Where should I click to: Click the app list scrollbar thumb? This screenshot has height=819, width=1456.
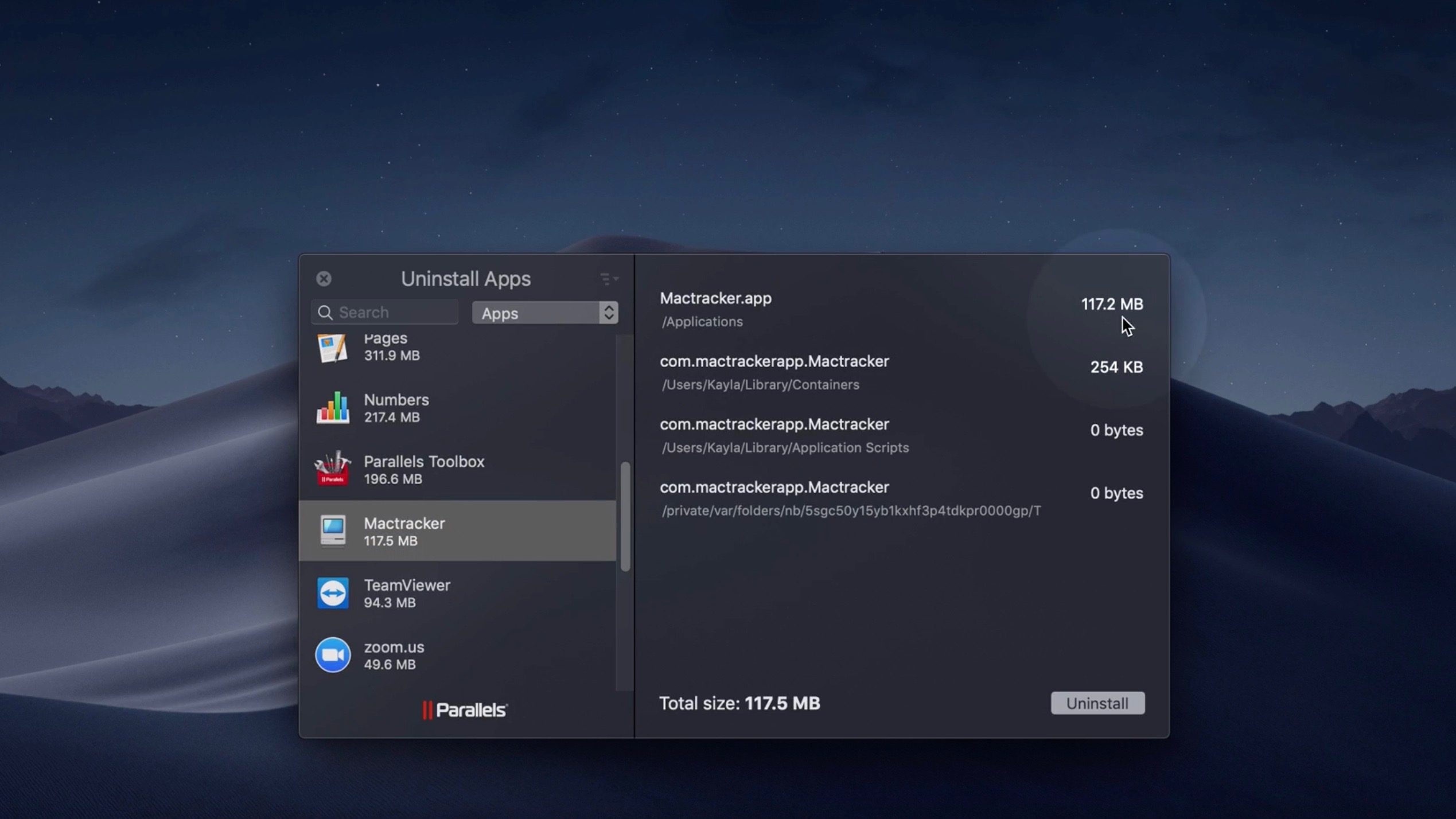pyautogui.click(x=625, y=516)
